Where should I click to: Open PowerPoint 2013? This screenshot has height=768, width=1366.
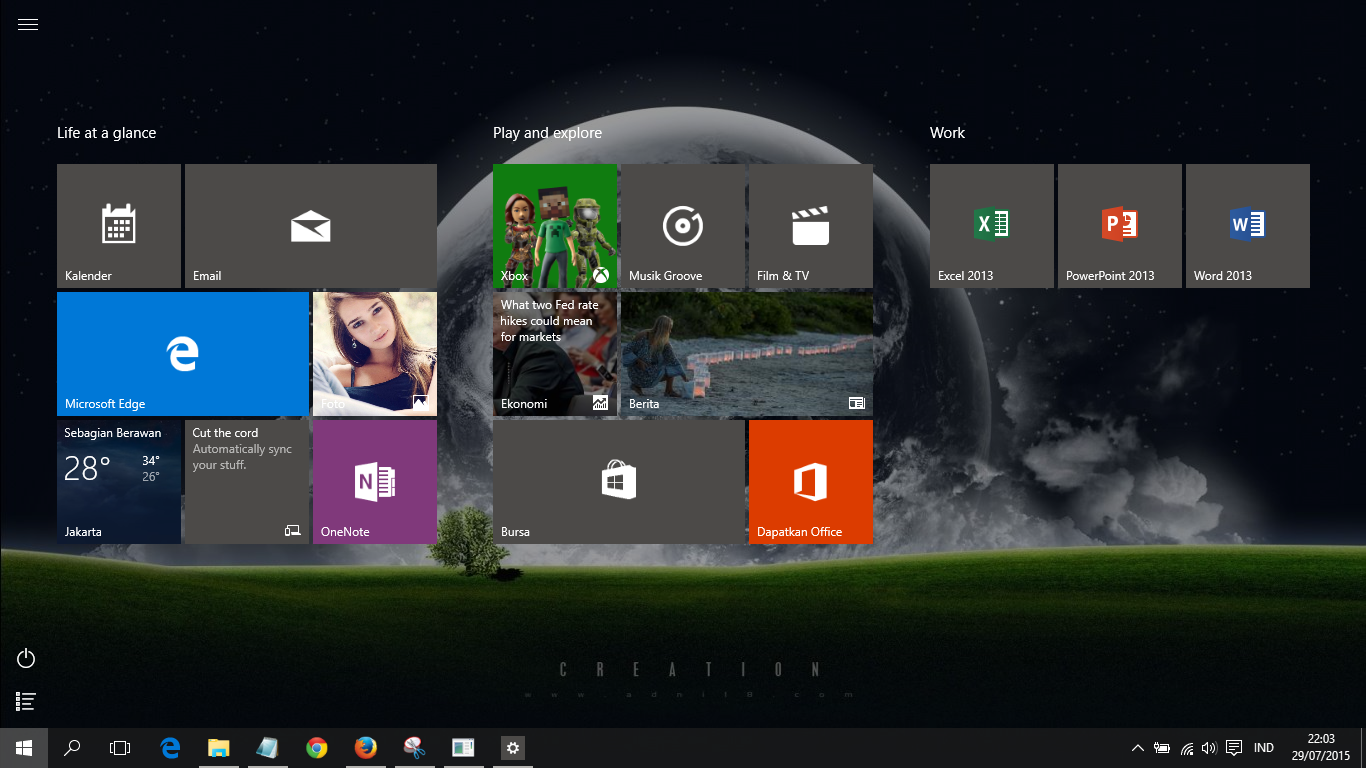[x=1119, y=225]
